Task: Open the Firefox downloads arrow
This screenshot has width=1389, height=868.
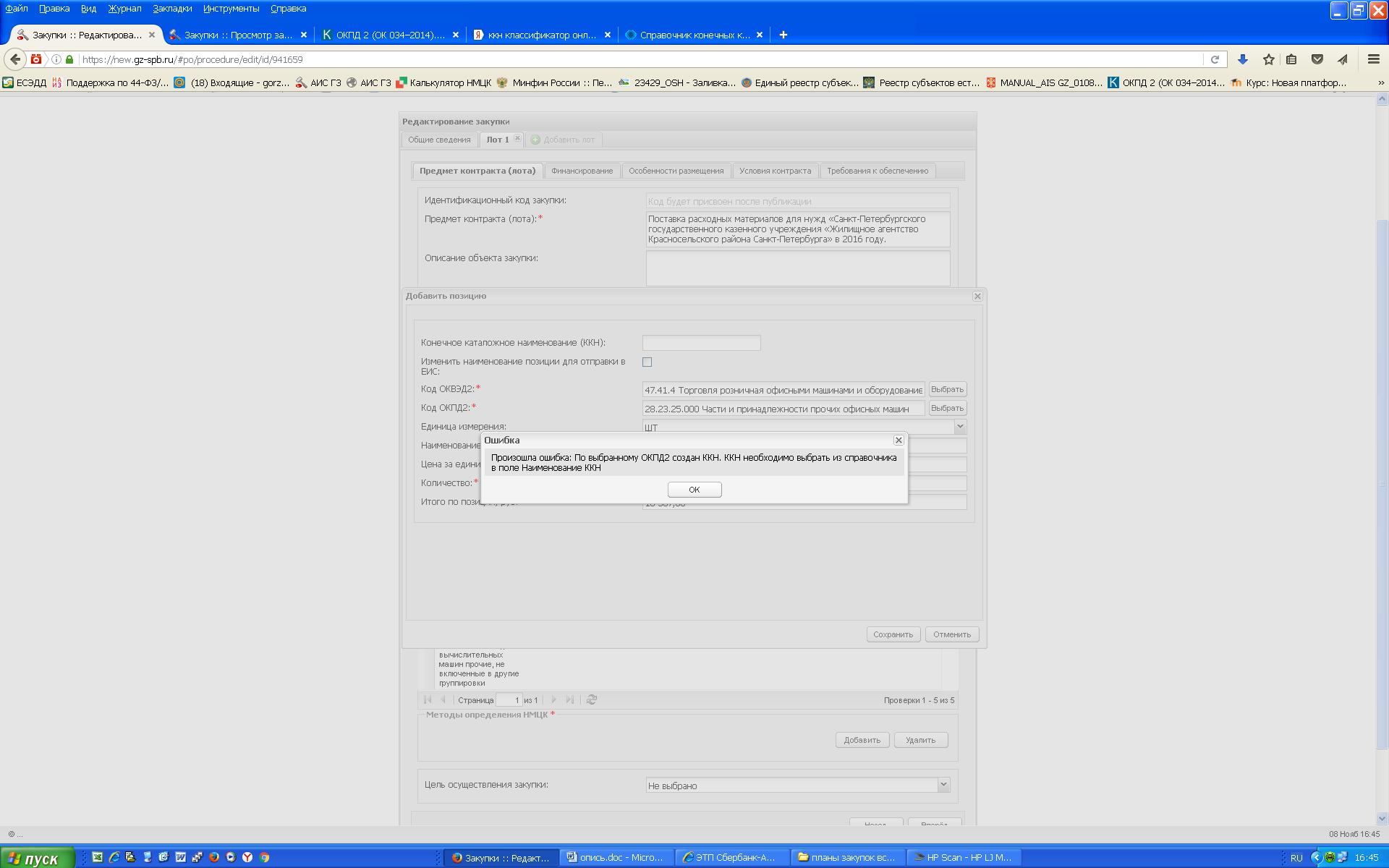Action: [x=1243, y=59]
